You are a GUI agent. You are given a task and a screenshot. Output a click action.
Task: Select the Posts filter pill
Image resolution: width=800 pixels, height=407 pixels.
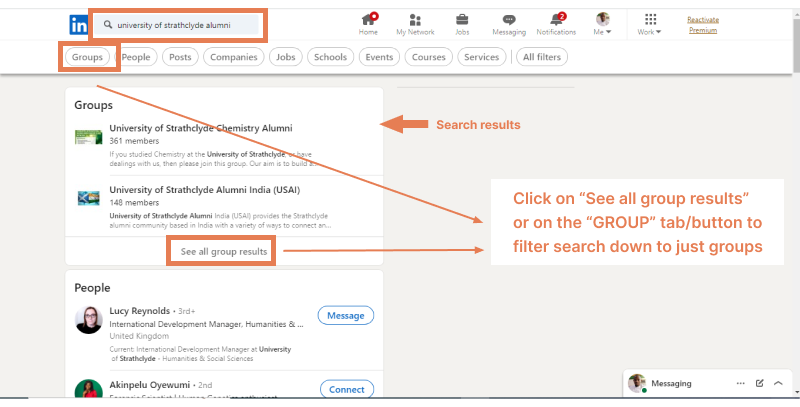180,57
